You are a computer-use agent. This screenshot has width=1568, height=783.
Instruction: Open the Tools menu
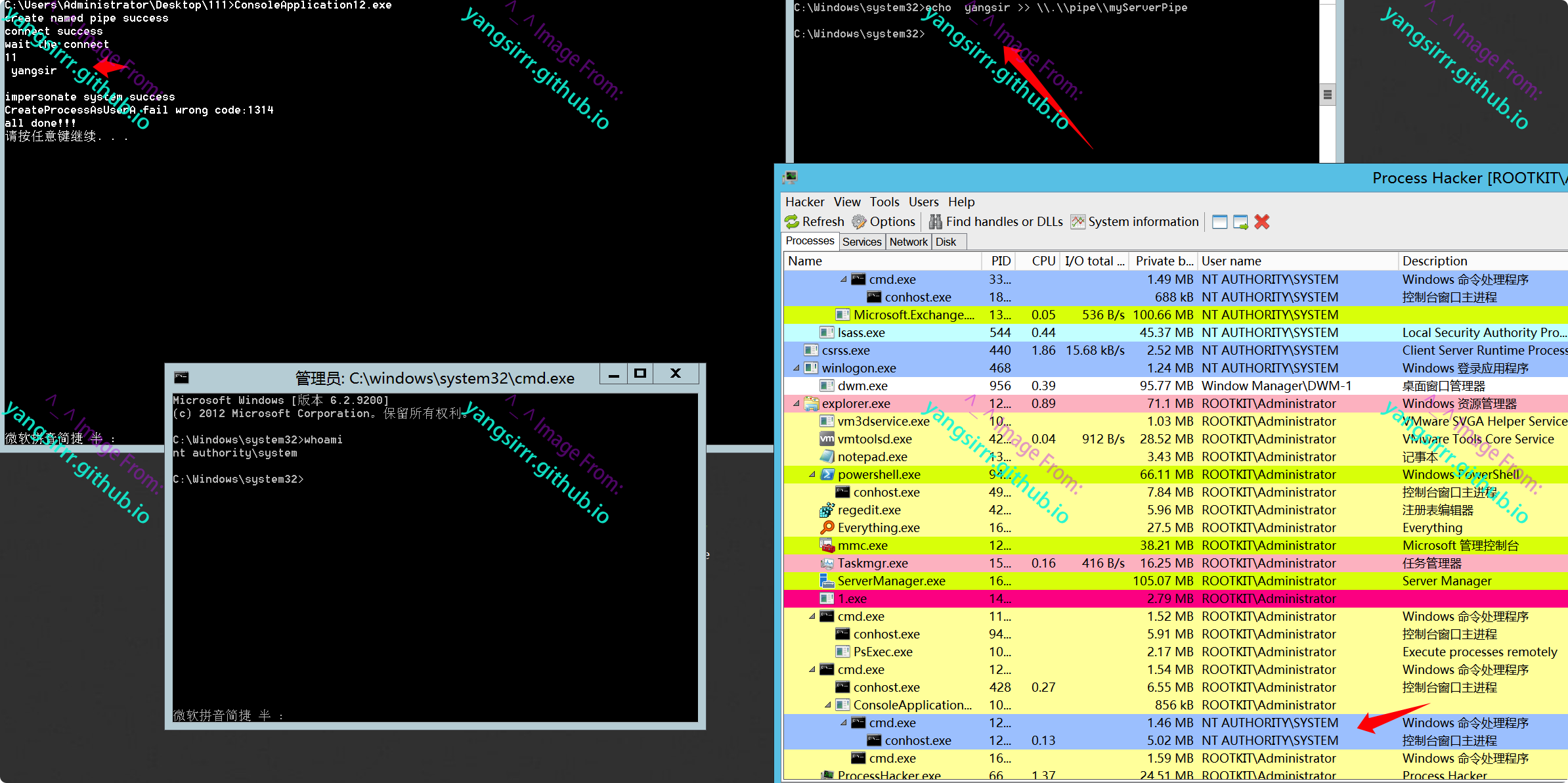click(x=884, y=202)
